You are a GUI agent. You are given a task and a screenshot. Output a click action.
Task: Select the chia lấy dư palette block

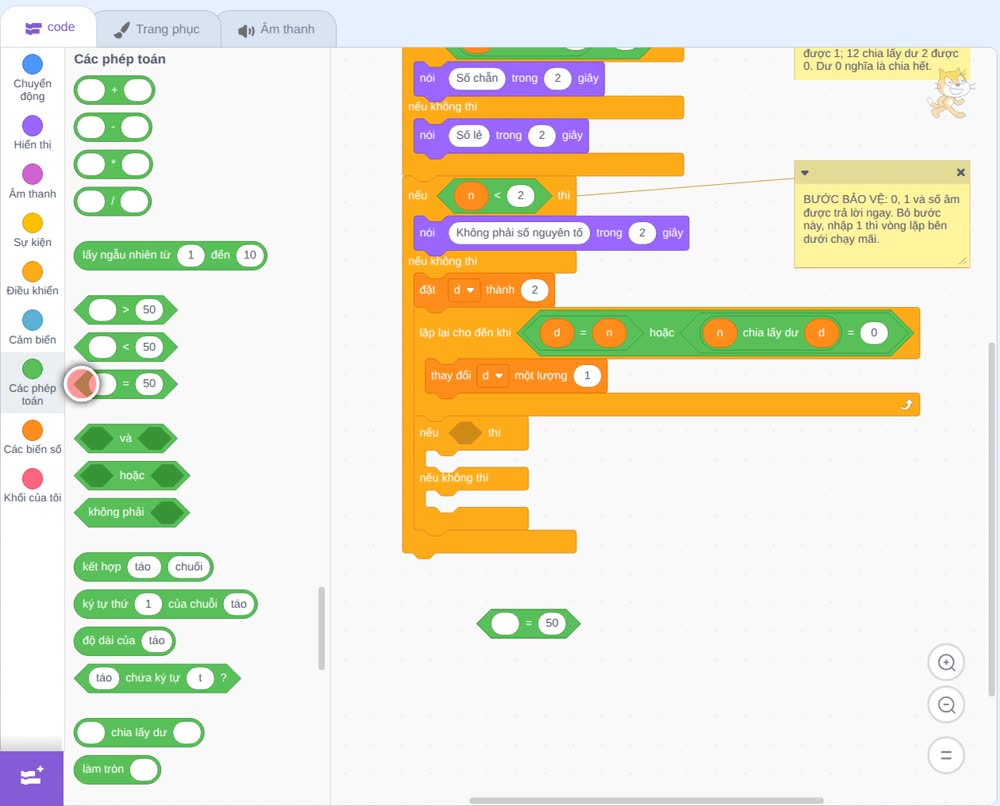click(138, 733)
